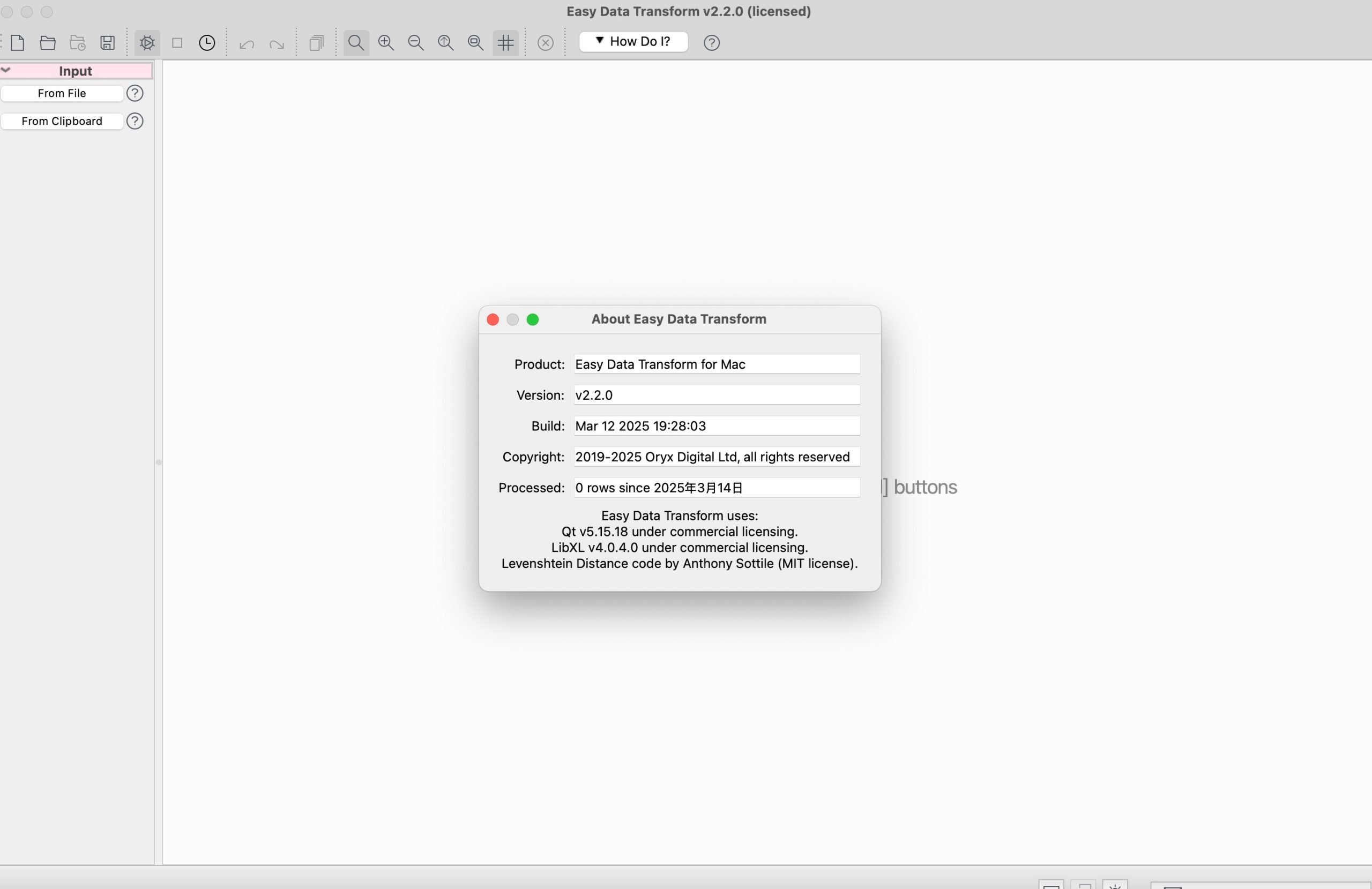Screen dimensions: 1372x889
Task: Click the circled X cancel icon
Action: 546,43
